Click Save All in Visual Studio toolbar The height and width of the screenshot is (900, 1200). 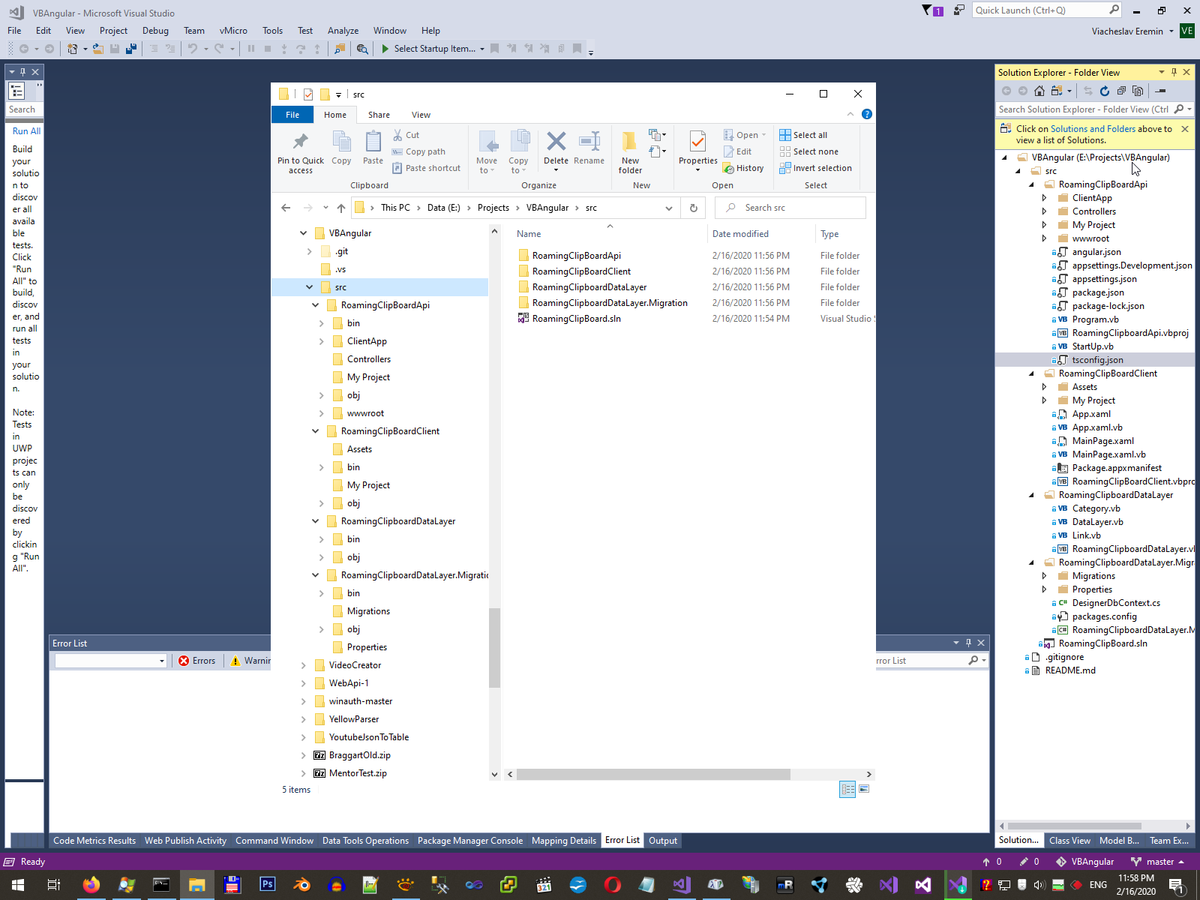[131, 49]
